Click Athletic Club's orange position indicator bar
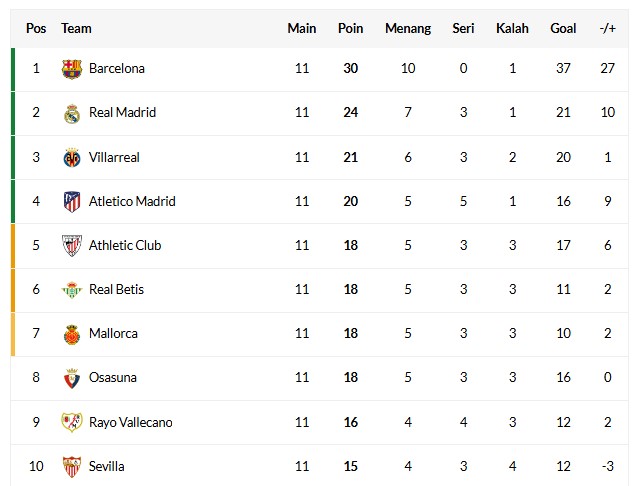The height and width of the screenshot is (486, 639). click(13, 246)
